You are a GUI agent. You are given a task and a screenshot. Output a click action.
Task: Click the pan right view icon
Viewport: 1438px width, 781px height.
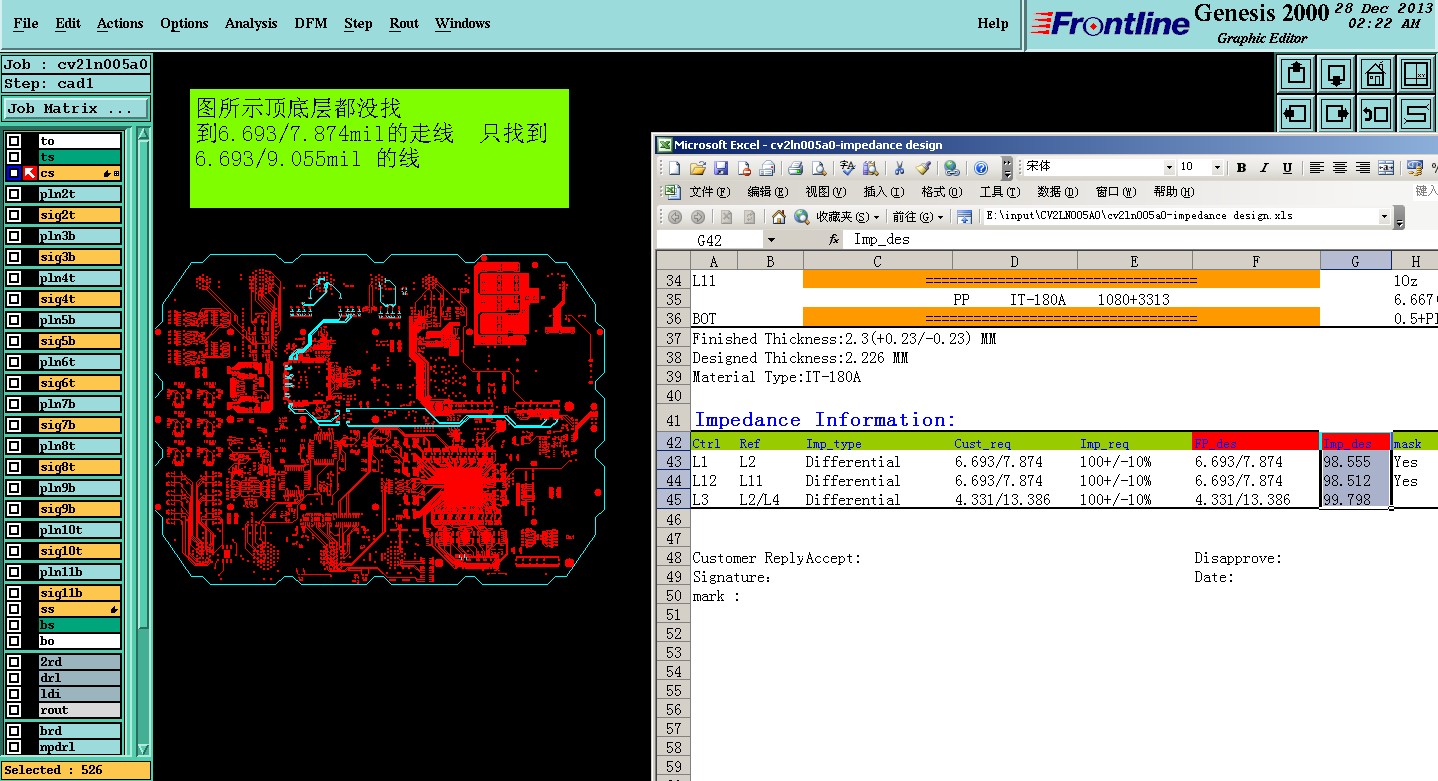click(x=1336, y=113)
